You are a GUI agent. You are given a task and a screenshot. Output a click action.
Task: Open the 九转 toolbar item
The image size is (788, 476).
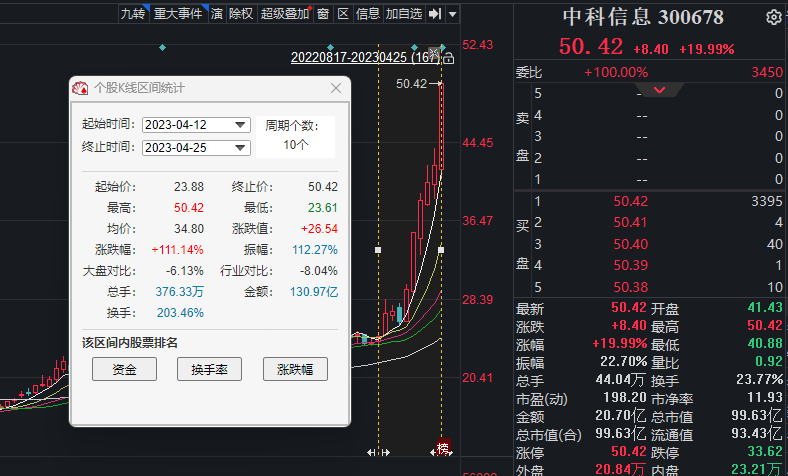tap(133, 14)
